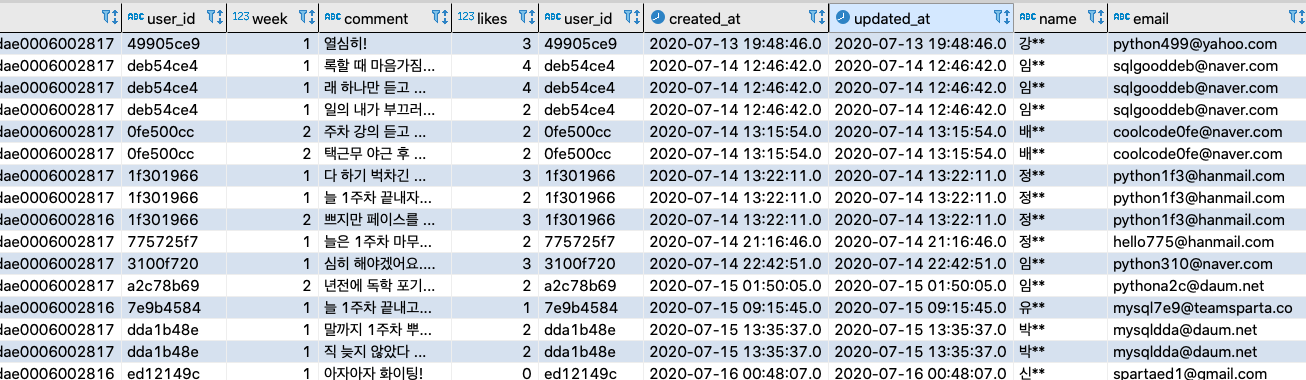
Task: Select comment cell '늘은 1주차 마무...'
Action: click(385, 241)
